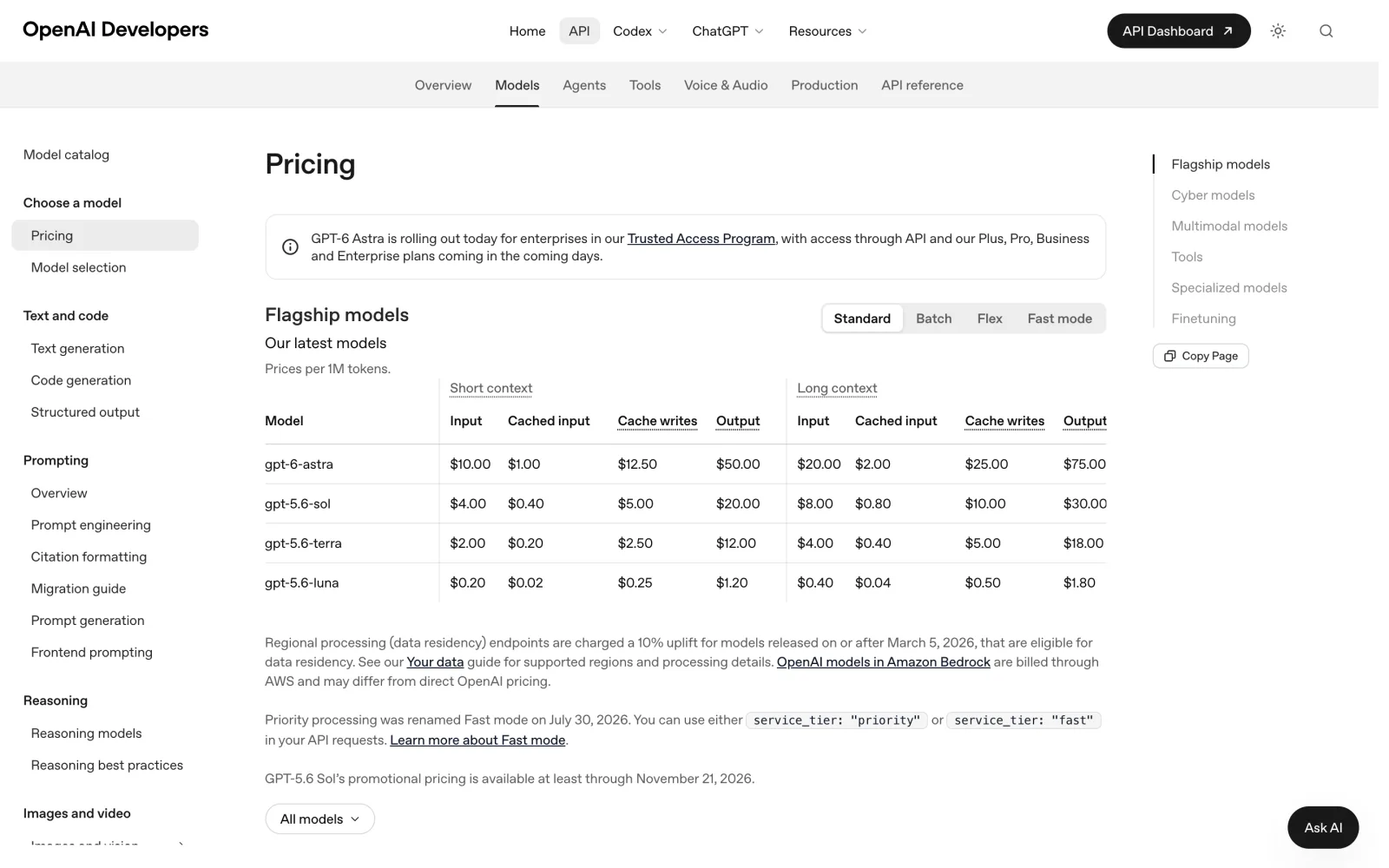Open Text generation in sidebar
The height and width of the screenshot is (868, 1389).
tap(77, 348)
